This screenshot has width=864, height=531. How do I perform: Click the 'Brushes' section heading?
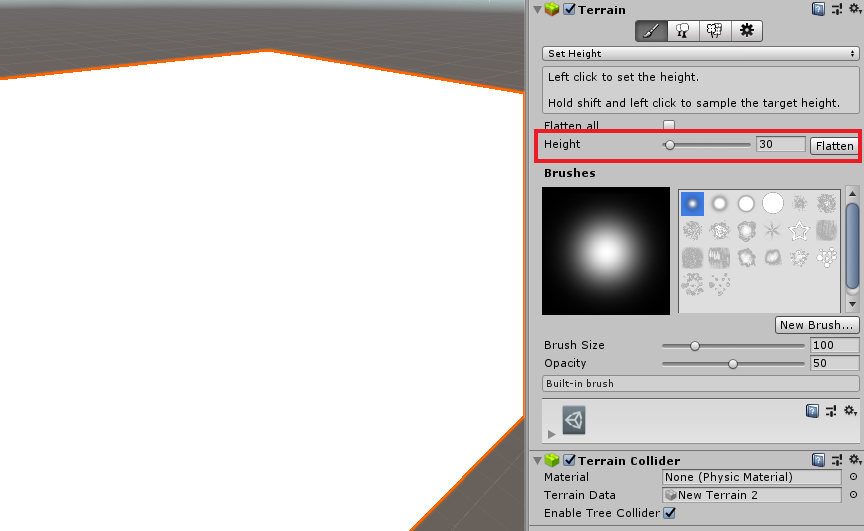pos(570,173)
